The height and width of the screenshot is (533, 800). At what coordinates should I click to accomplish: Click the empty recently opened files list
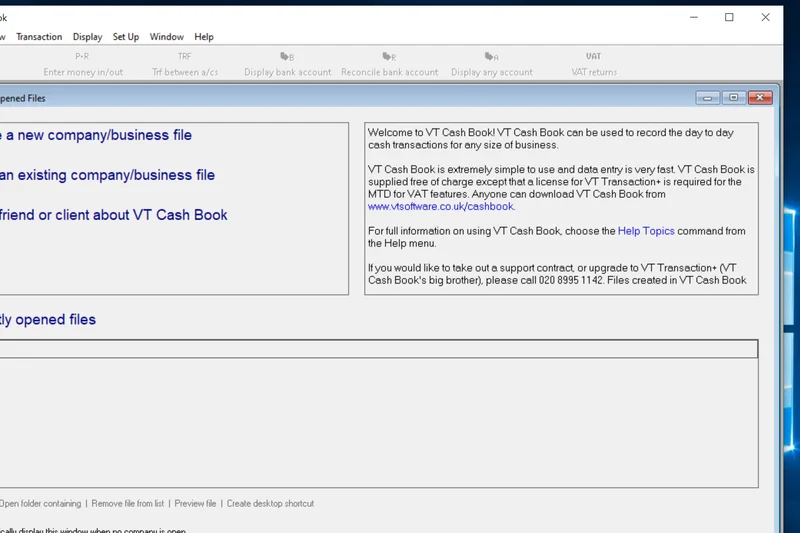pos(378,420)
